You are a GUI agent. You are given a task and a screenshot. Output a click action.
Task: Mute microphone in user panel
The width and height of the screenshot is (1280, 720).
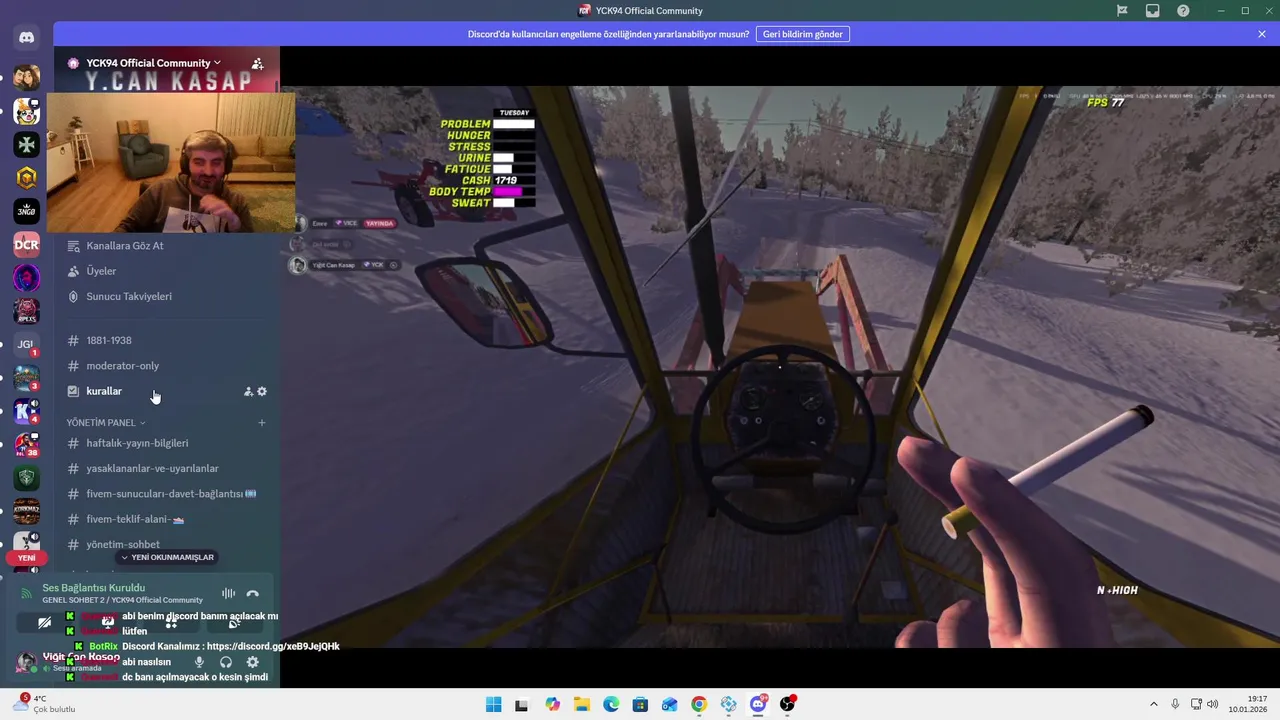pos(199,662)
